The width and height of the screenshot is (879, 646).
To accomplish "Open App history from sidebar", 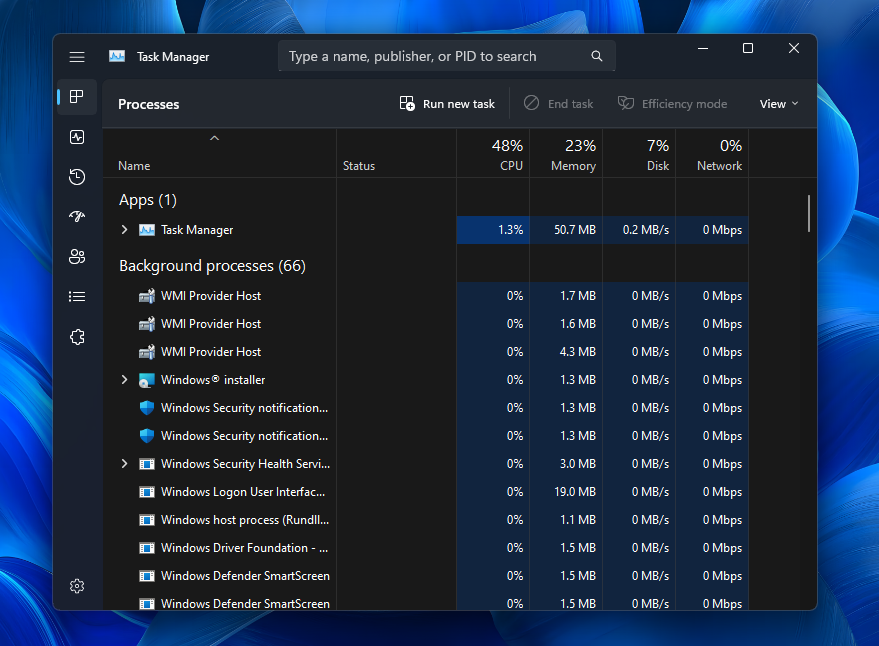I will pos(77,177).
